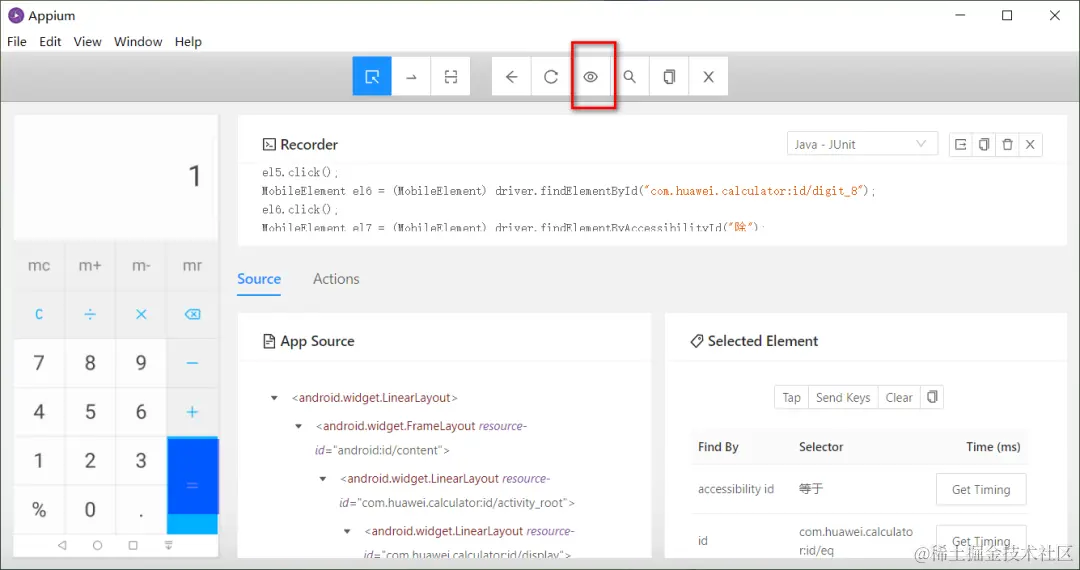
Task: Toggle boilerplate code icon in Recorder
Action: pos(960,145)
